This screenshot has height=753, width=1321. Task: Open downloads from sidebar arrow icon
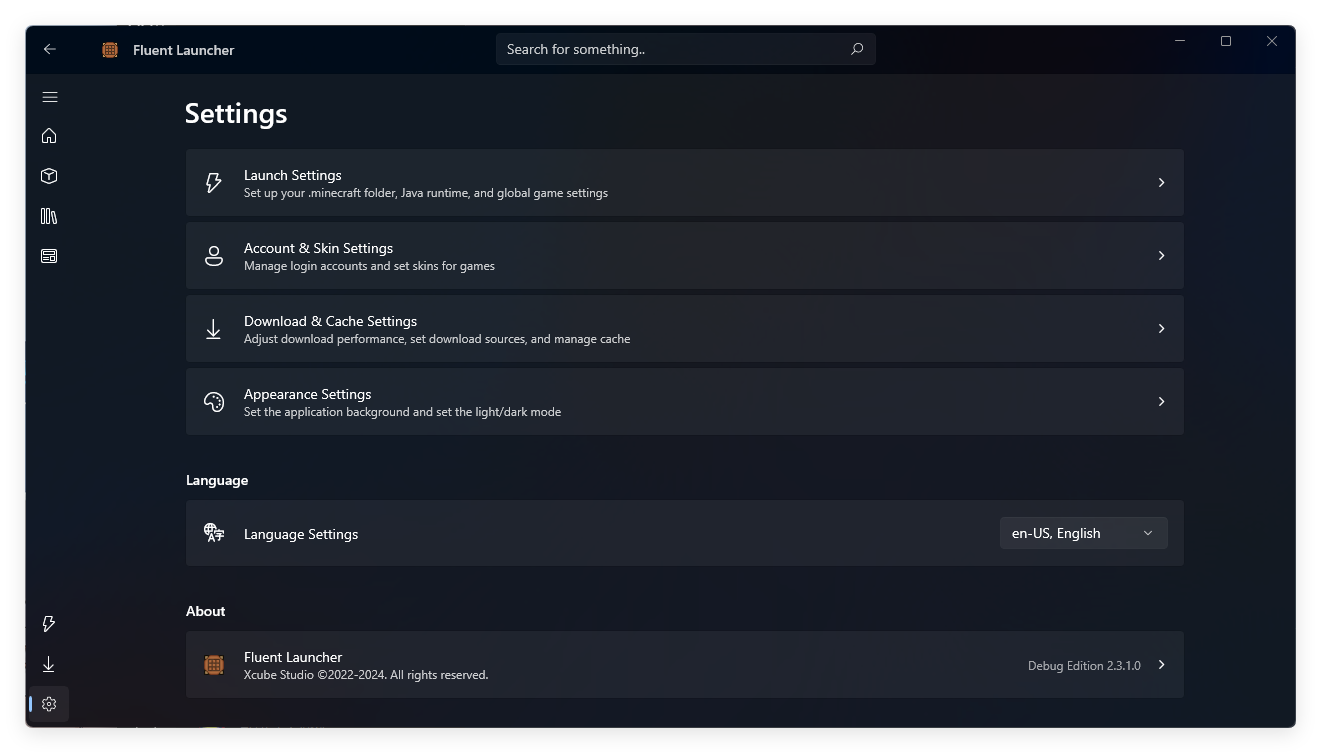pyautogui.click(x=49, y=664)
